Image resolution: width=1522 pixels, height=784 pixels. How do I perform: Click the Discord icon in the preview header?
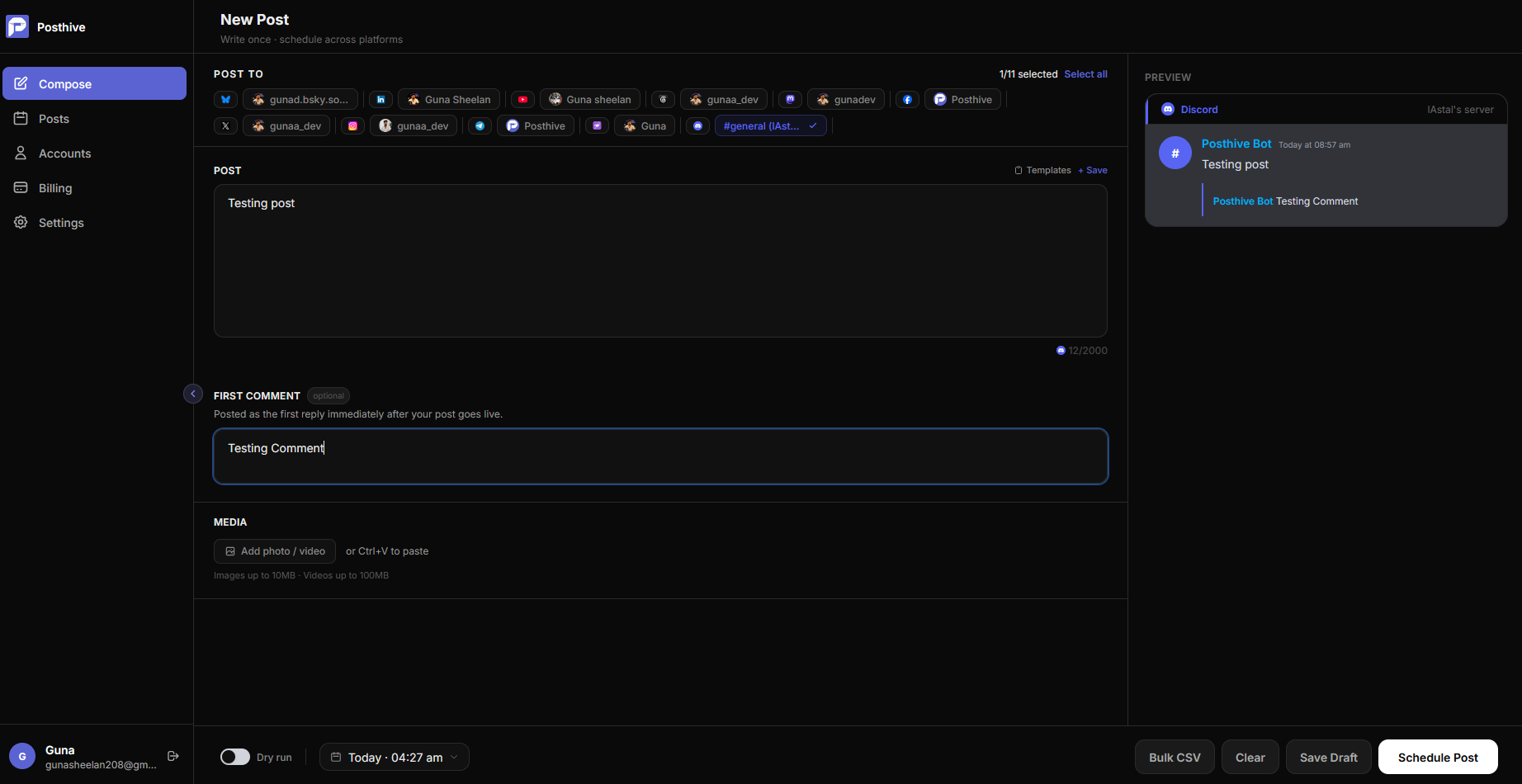(1168, 110)
